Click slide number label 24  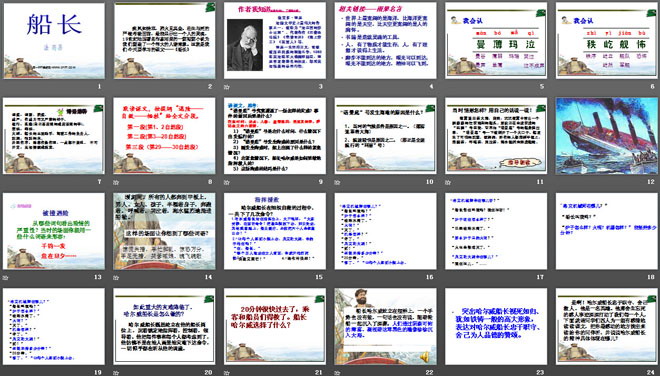651,372
